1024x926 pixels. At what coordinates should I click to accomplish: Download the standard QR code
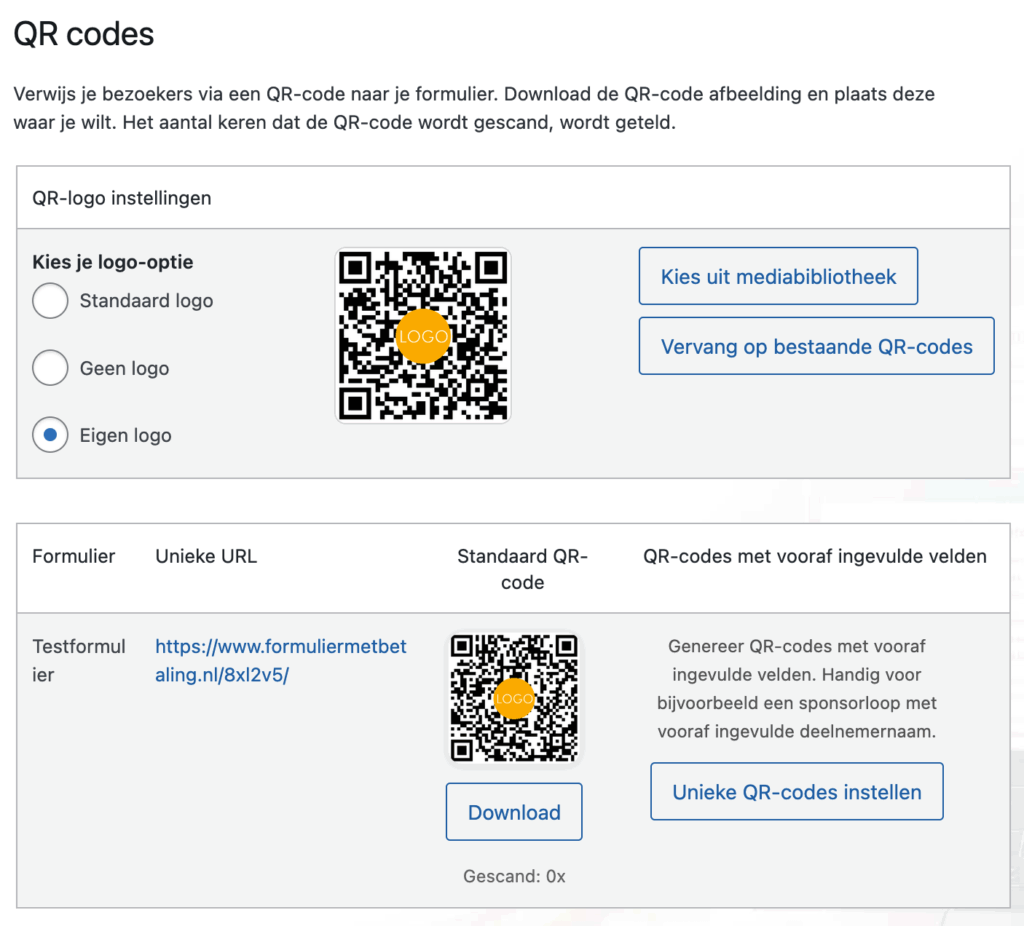(514, 812)
